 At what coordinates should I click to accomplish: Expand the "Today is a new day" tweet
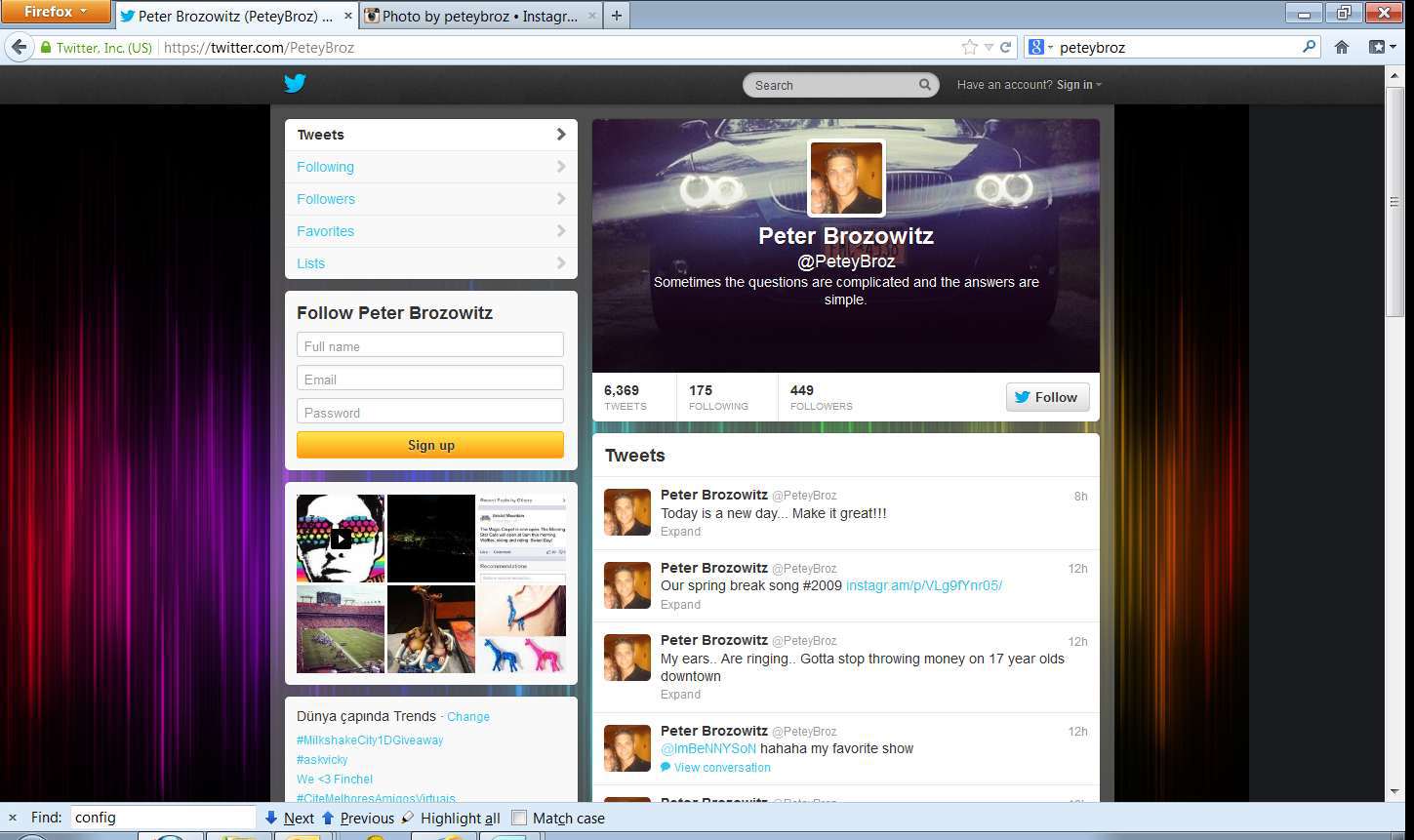coord(680,532)
